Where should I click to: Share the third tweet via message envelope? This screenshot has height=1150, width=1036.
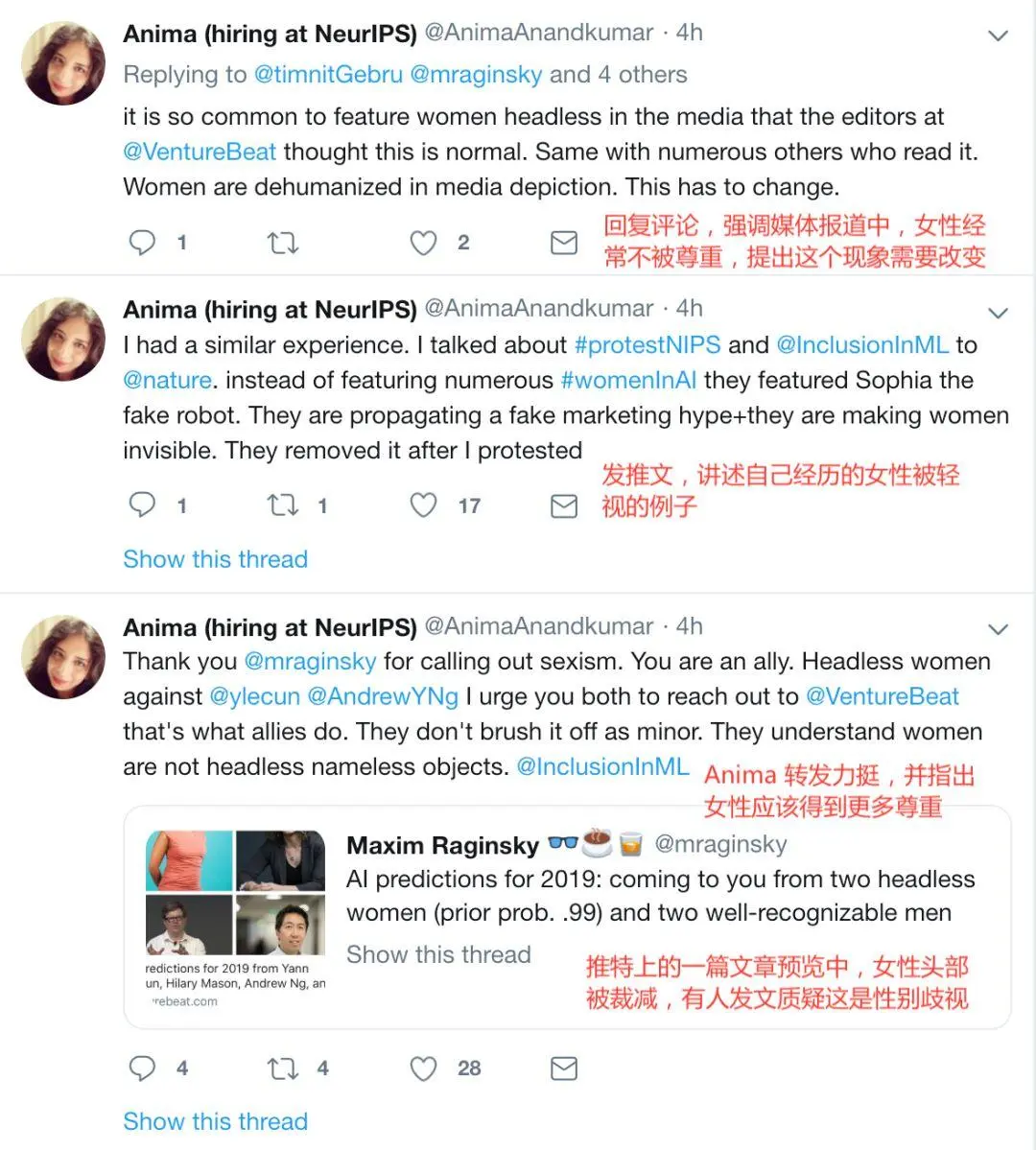[563, 1068]
